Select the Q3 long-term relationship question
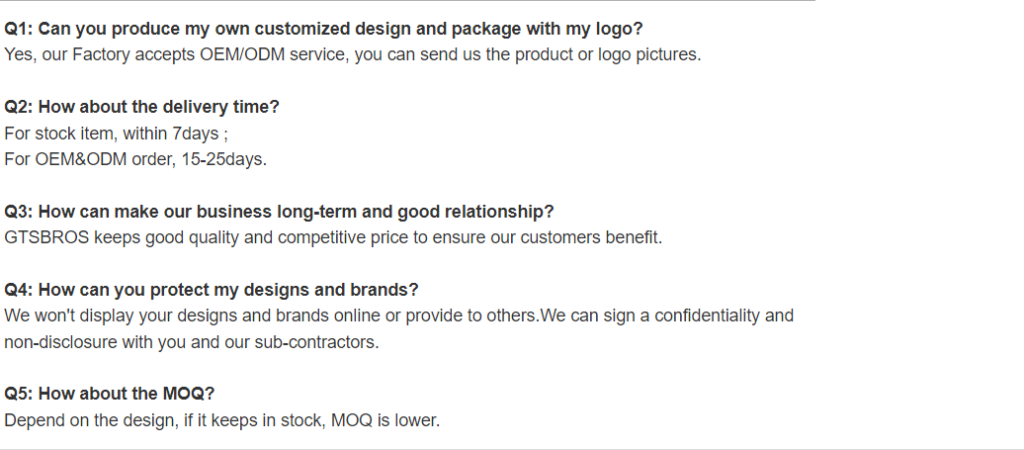1024x450 pixels. tap(279, 212)
